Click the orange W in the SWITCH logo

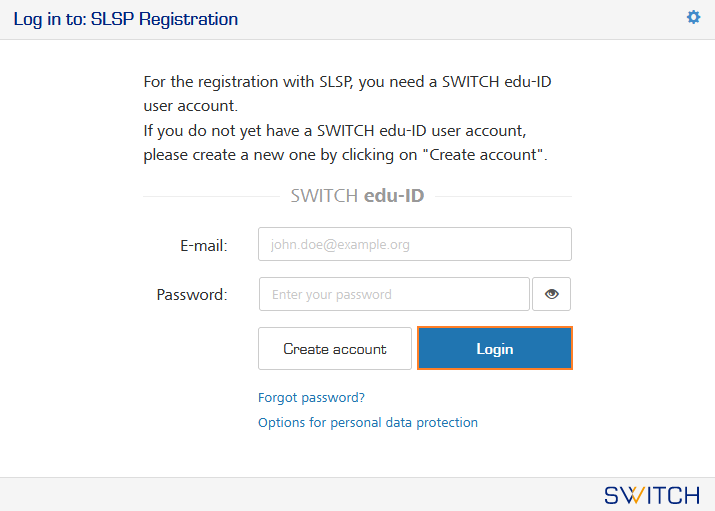633,495
